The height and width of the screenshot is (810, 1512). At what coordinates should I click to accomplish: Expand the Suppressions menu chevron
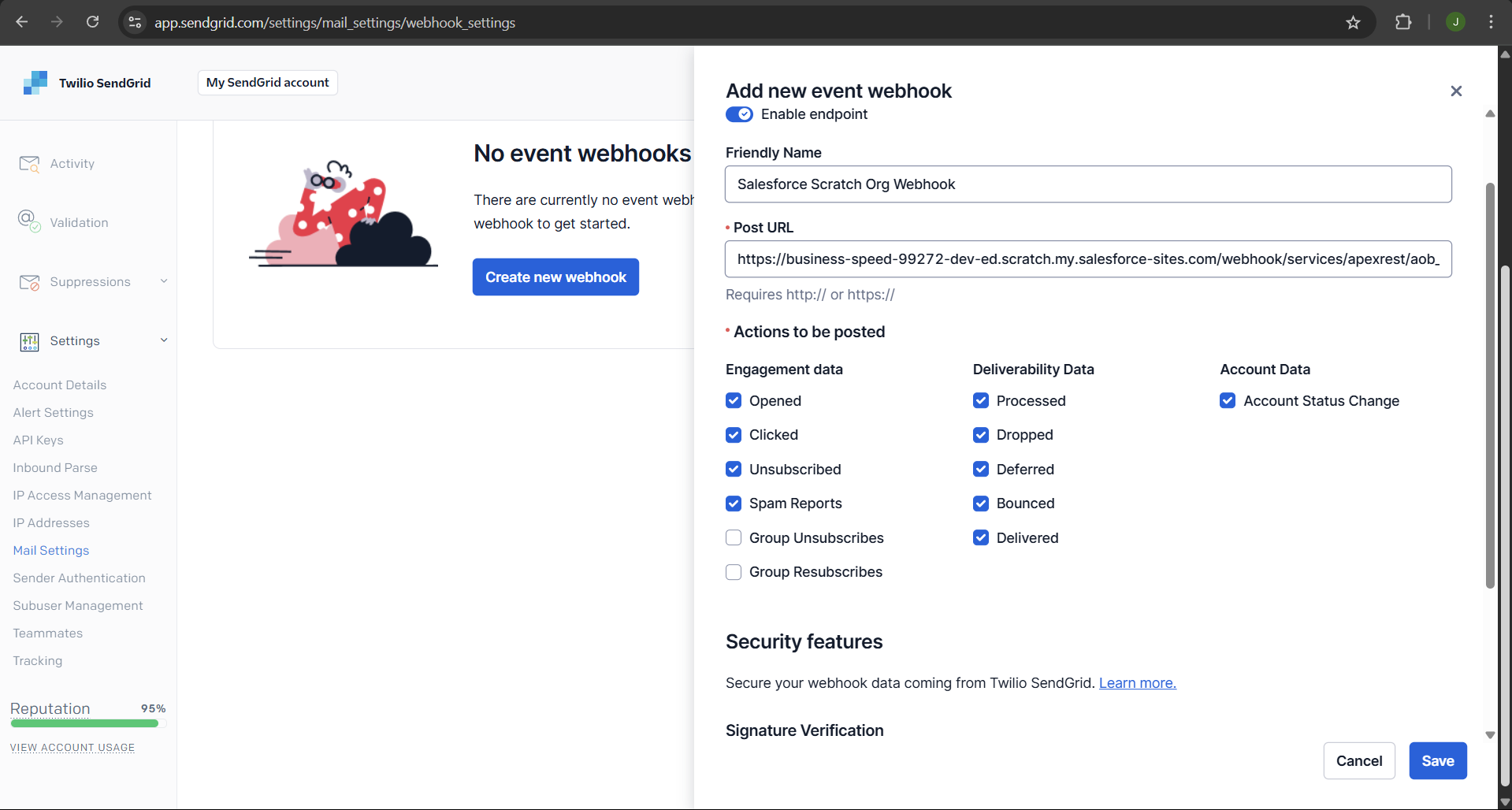tap(164, 281)
